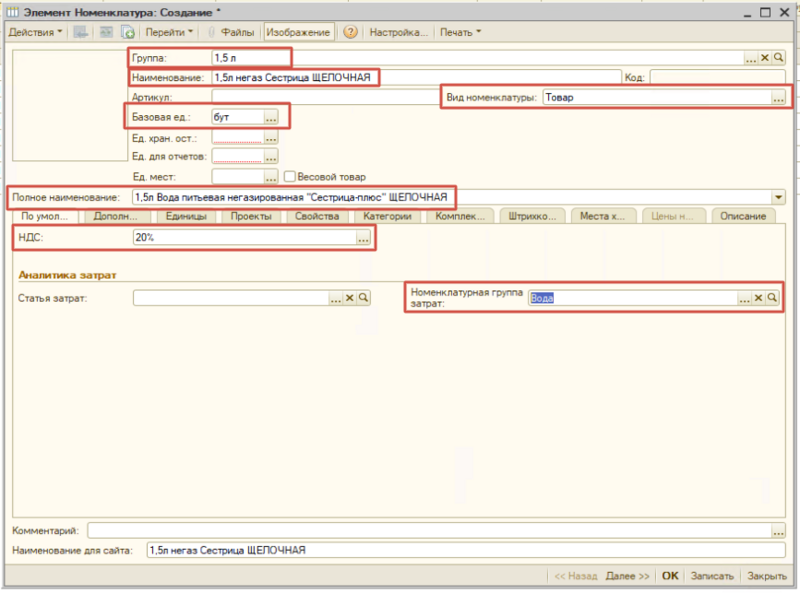
Task: Click the empty image preview area
Action: pyautogui.click(x=70, y=106)
